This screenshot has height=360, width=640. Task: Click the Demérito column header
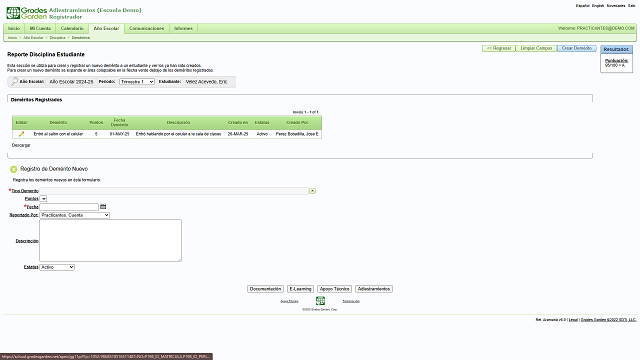(x=58, y=122)
